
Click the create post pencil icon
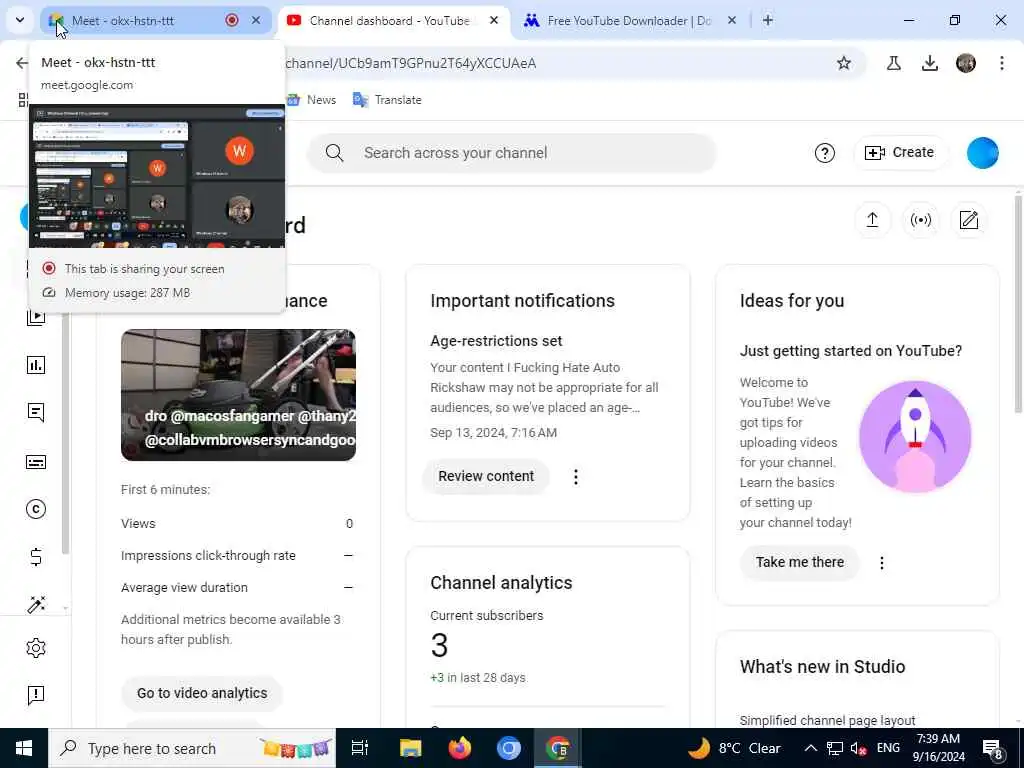pyautogui.click(x=969, y=220)
